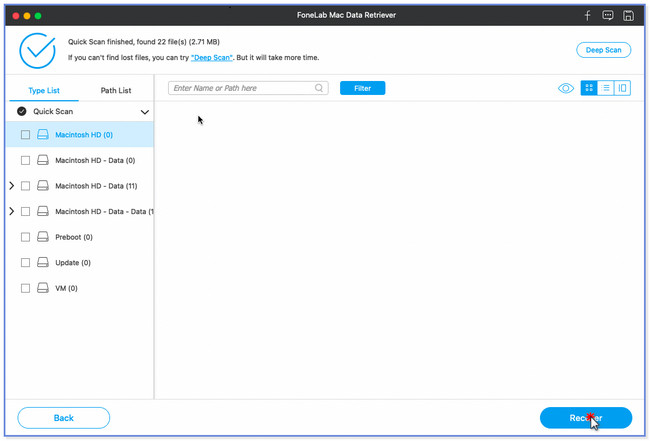The image size is (650, 441).
Task: Select the Update (0) label
Action: [73, 262]
